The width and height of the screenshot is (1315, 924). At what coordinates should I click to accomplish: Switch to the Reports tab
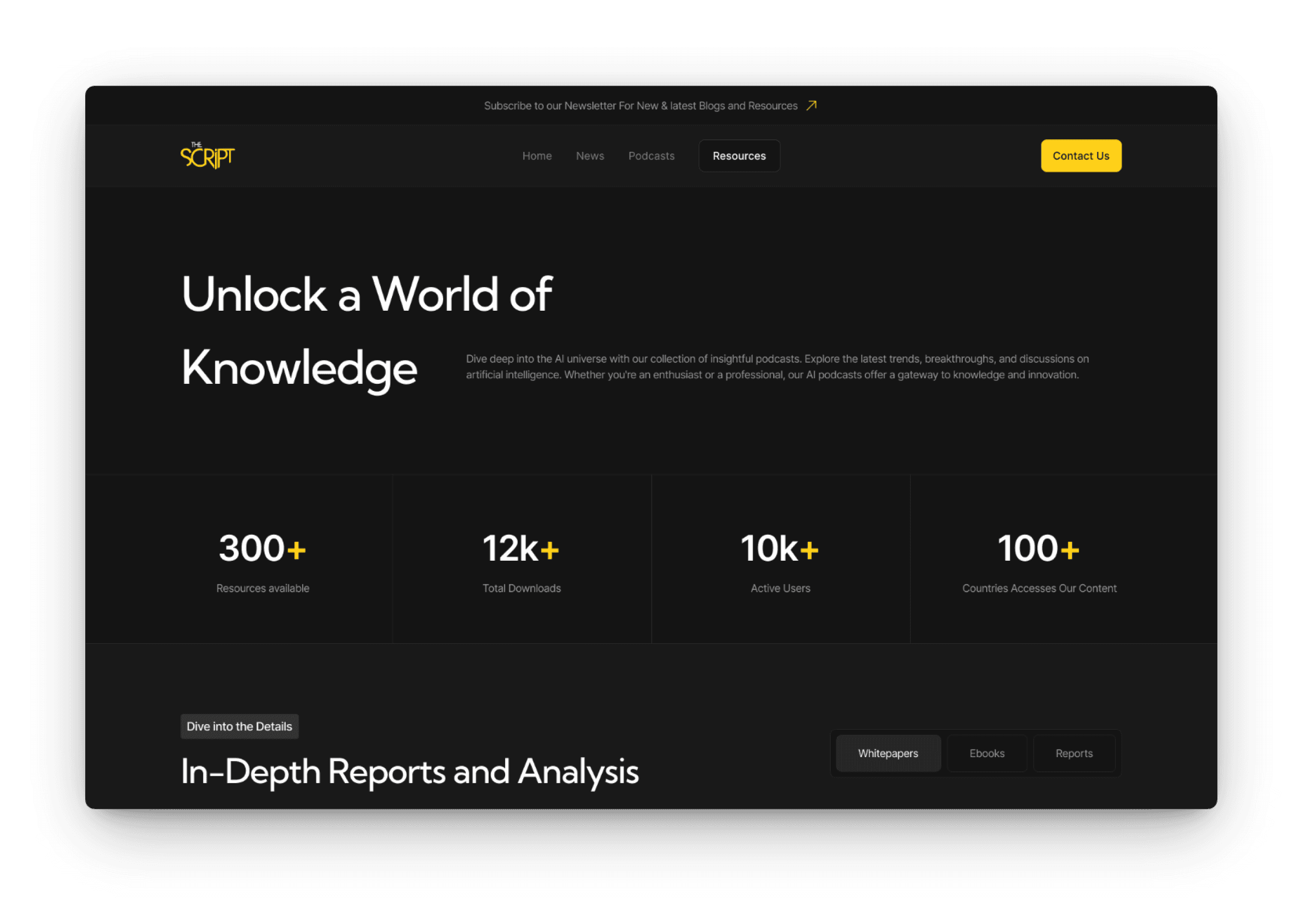pos(1074,754)
